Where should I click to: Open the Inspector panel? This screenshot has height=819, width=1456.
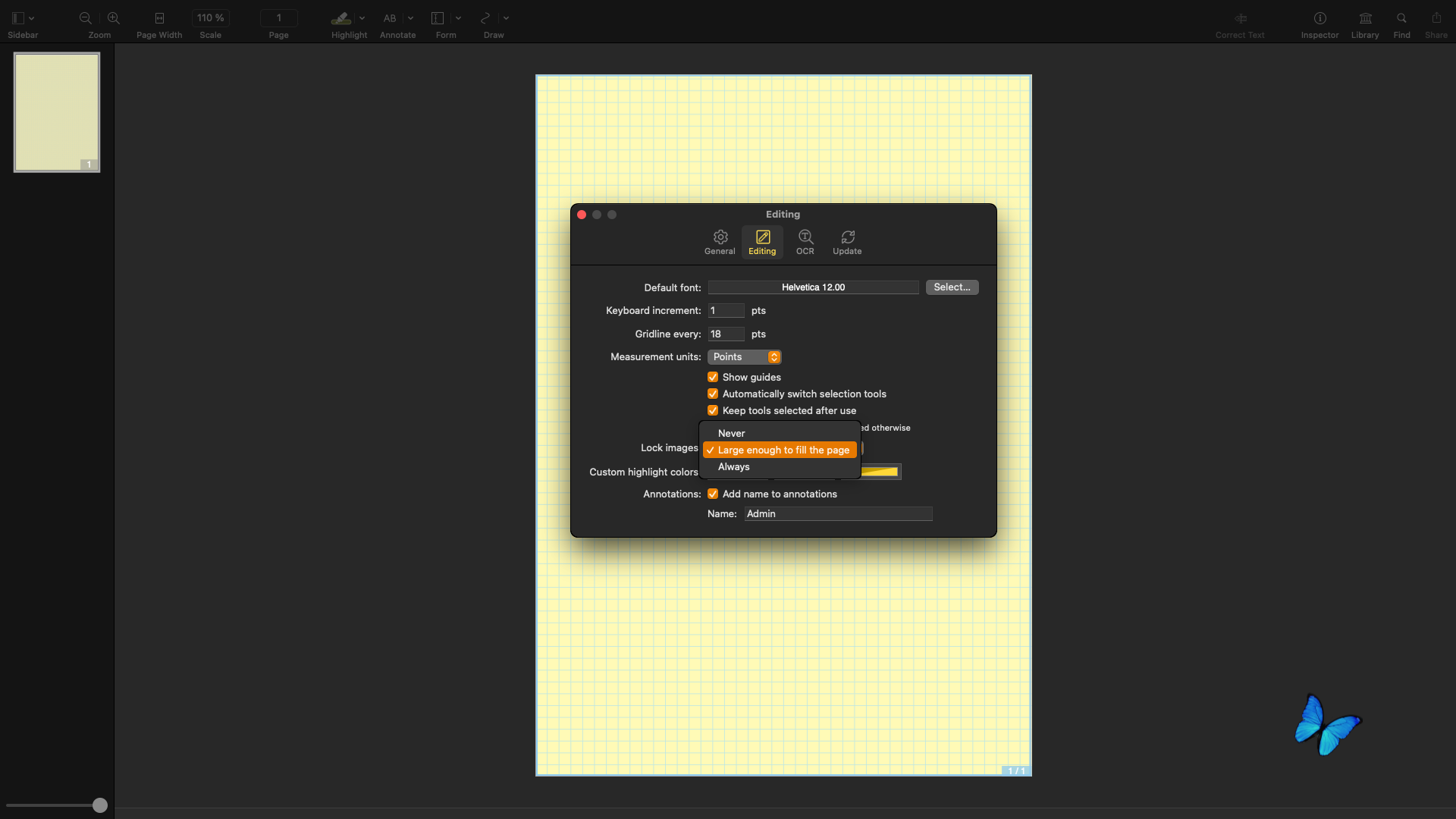coord(1319,18)
